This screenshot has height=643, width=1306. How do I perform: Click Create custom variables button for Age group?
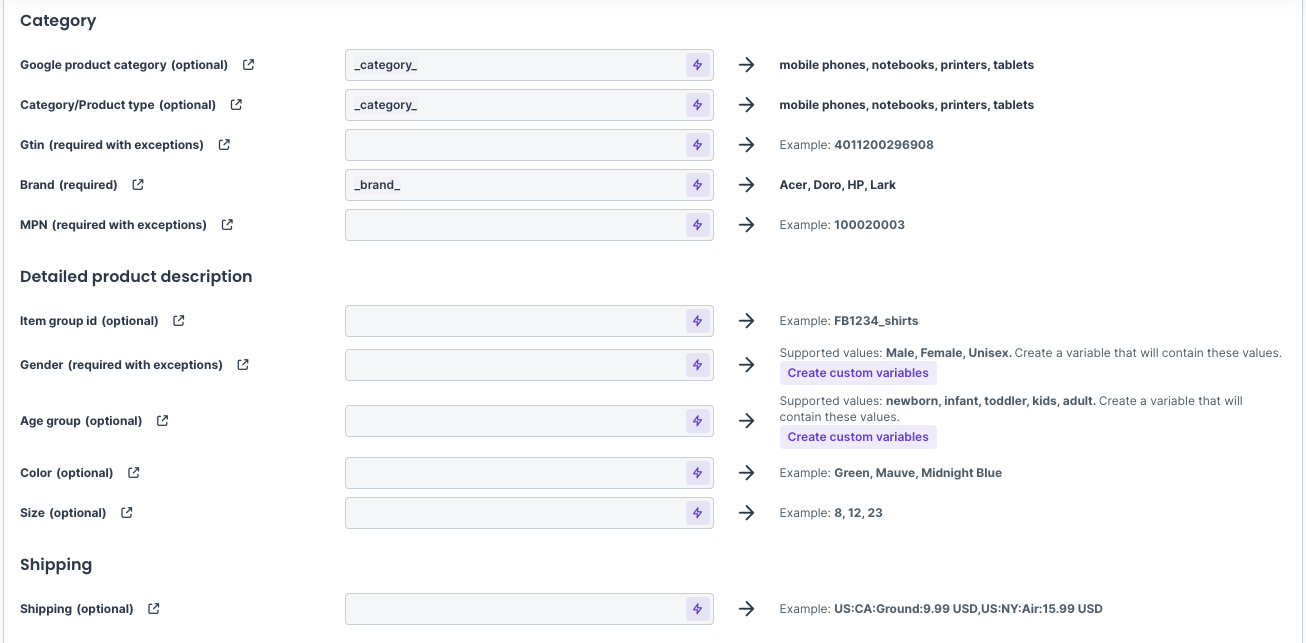tap(858, 437)
